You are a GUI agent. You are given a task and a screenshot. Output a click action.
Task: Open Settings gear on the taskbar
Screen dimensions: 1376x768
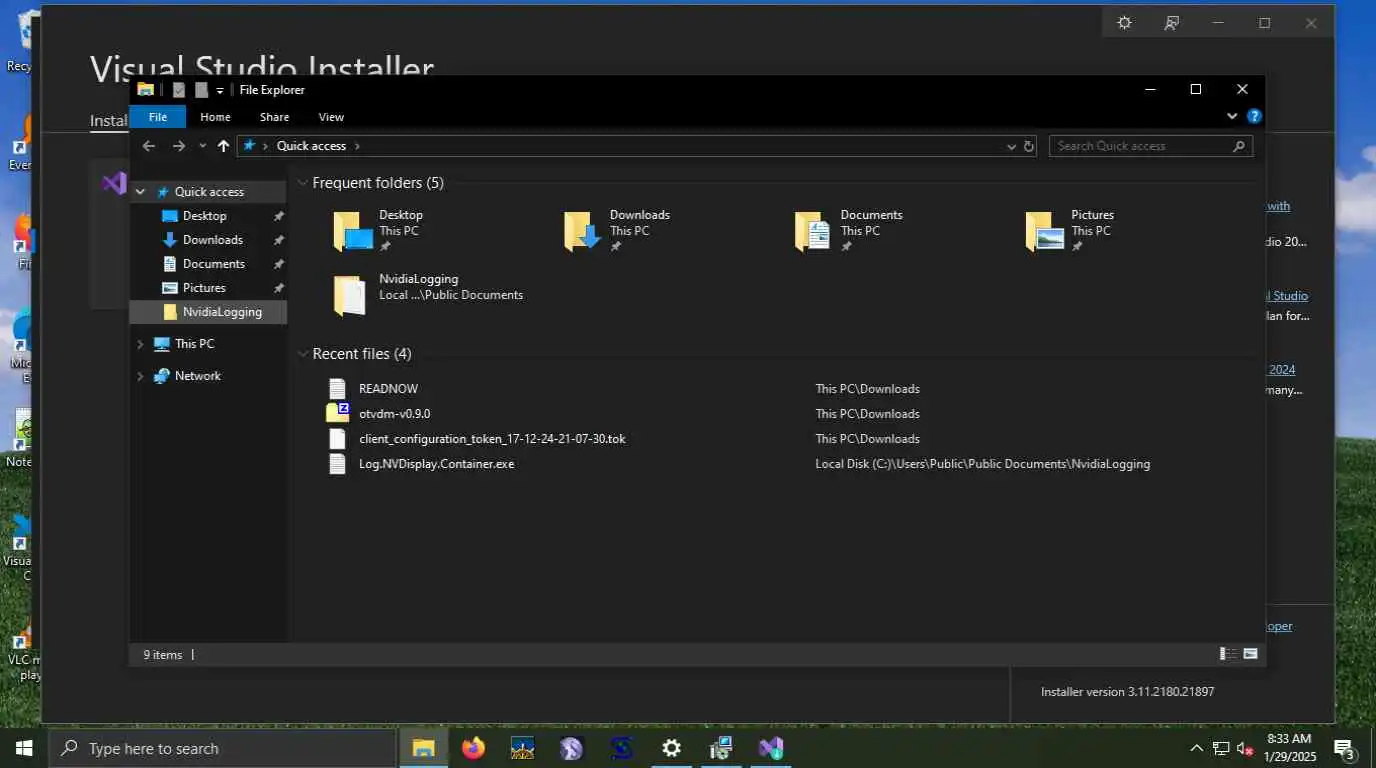tap(672, 748)
